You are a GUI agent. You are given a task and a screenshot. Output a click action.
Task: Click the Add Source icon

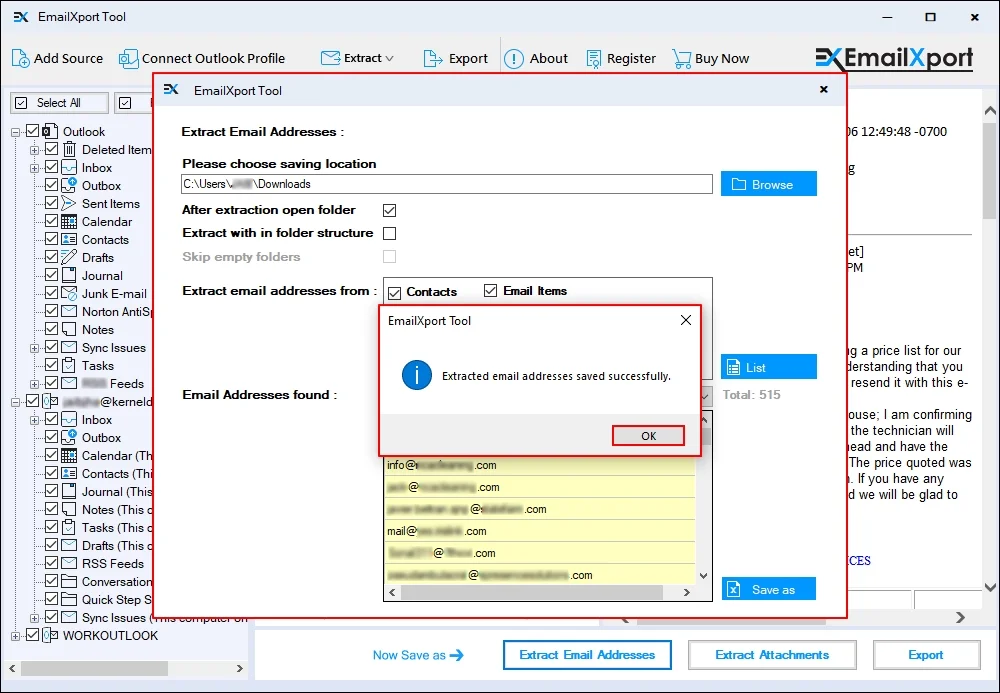(x=19, y=59)
